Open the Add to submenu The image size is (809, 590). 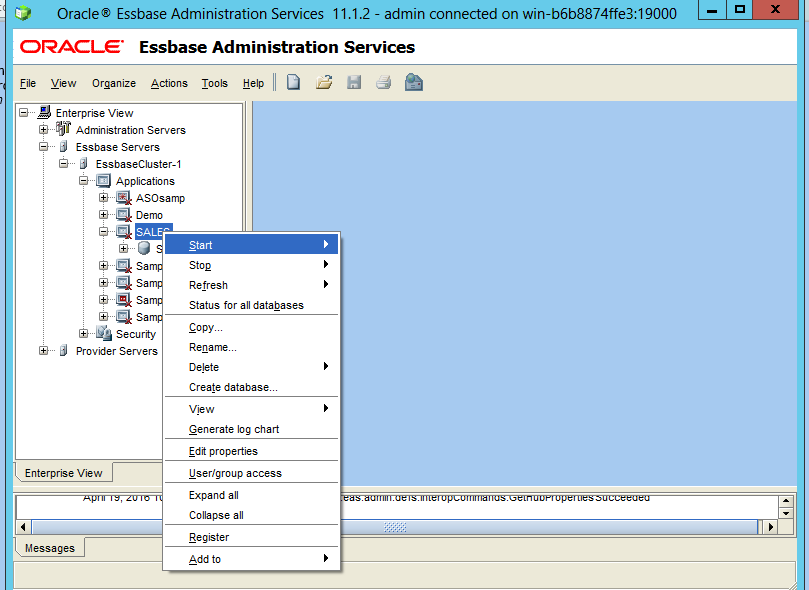pyautogui.click(x=251, y=559)
